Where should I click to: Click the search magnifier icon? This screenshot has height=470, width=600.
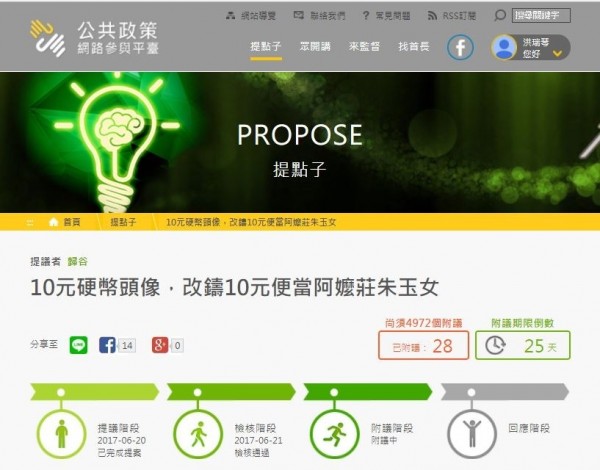pos(499,16)
